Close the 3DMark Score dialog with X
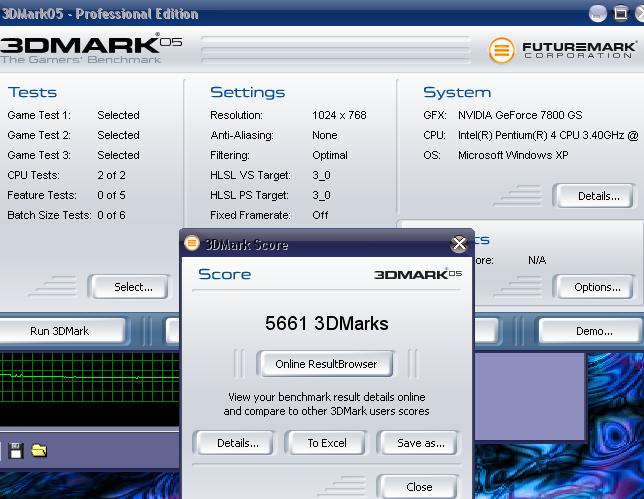The height and width of the screenshot is (499, 644). point(459,243)
